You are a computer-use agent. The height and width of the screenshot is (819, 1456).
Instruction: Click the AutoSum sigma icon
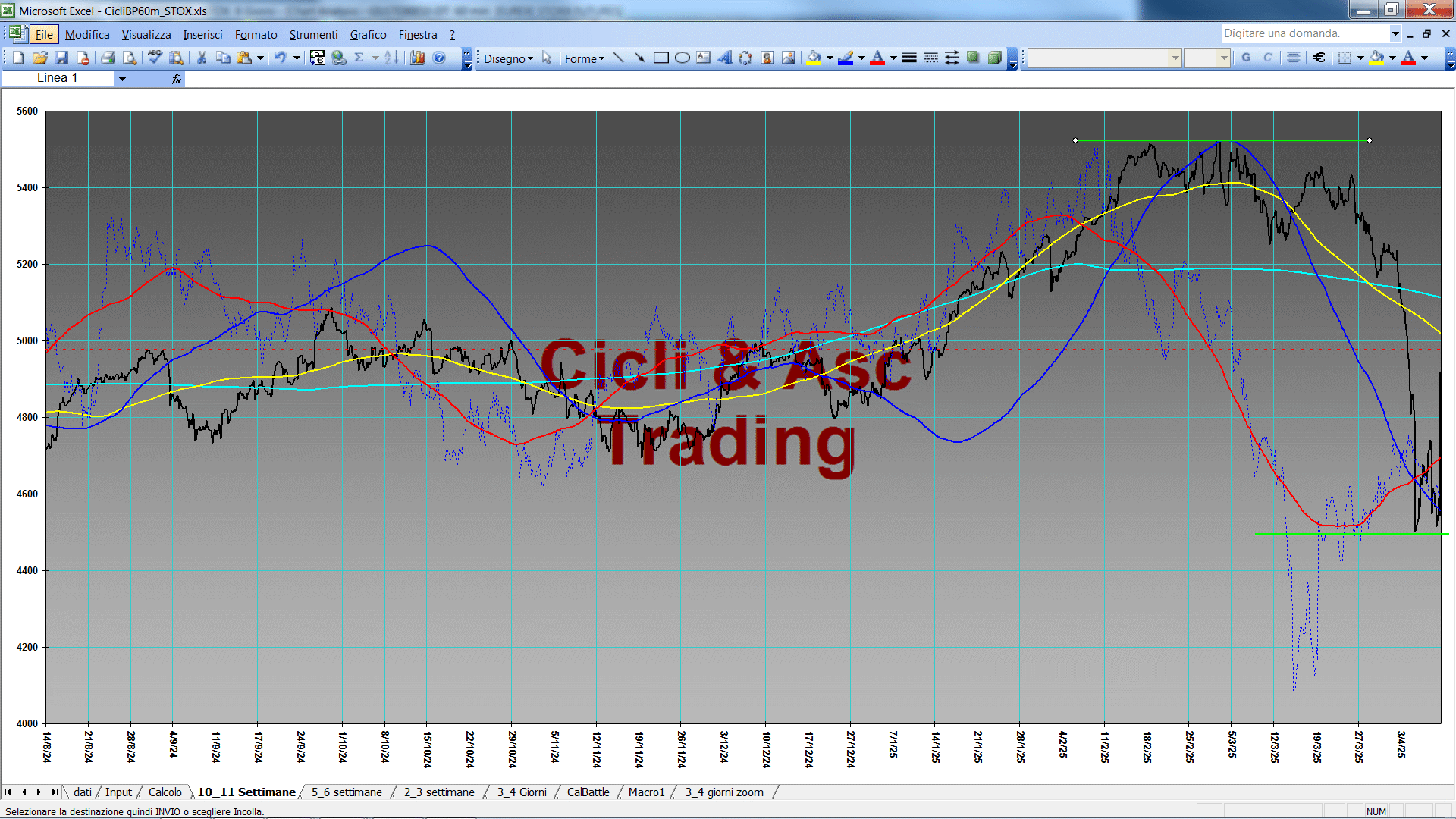359,58
